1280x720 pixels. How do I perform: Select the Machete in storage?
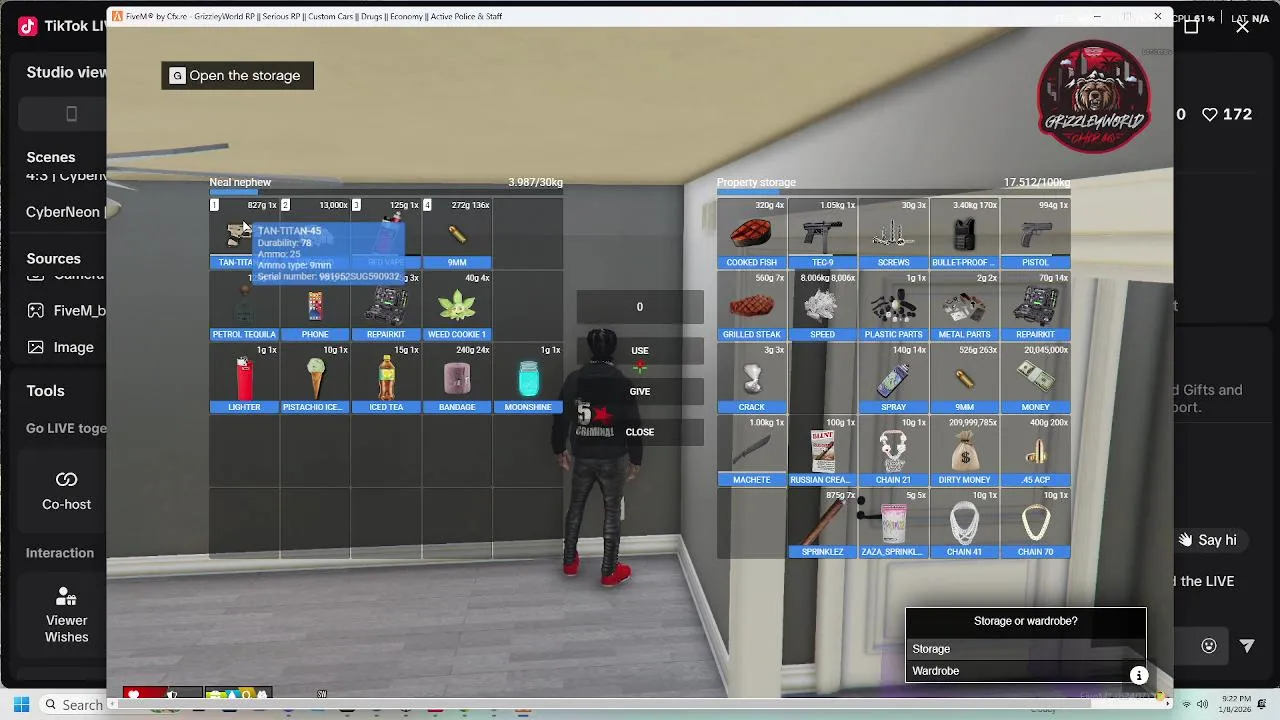click(x=751, y=451)
